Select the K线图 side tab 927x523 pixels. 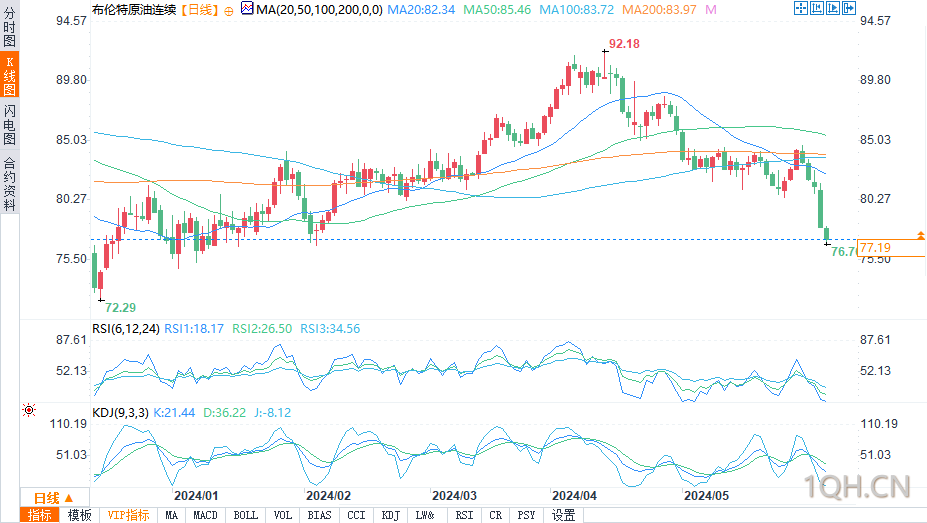(9, 74)
